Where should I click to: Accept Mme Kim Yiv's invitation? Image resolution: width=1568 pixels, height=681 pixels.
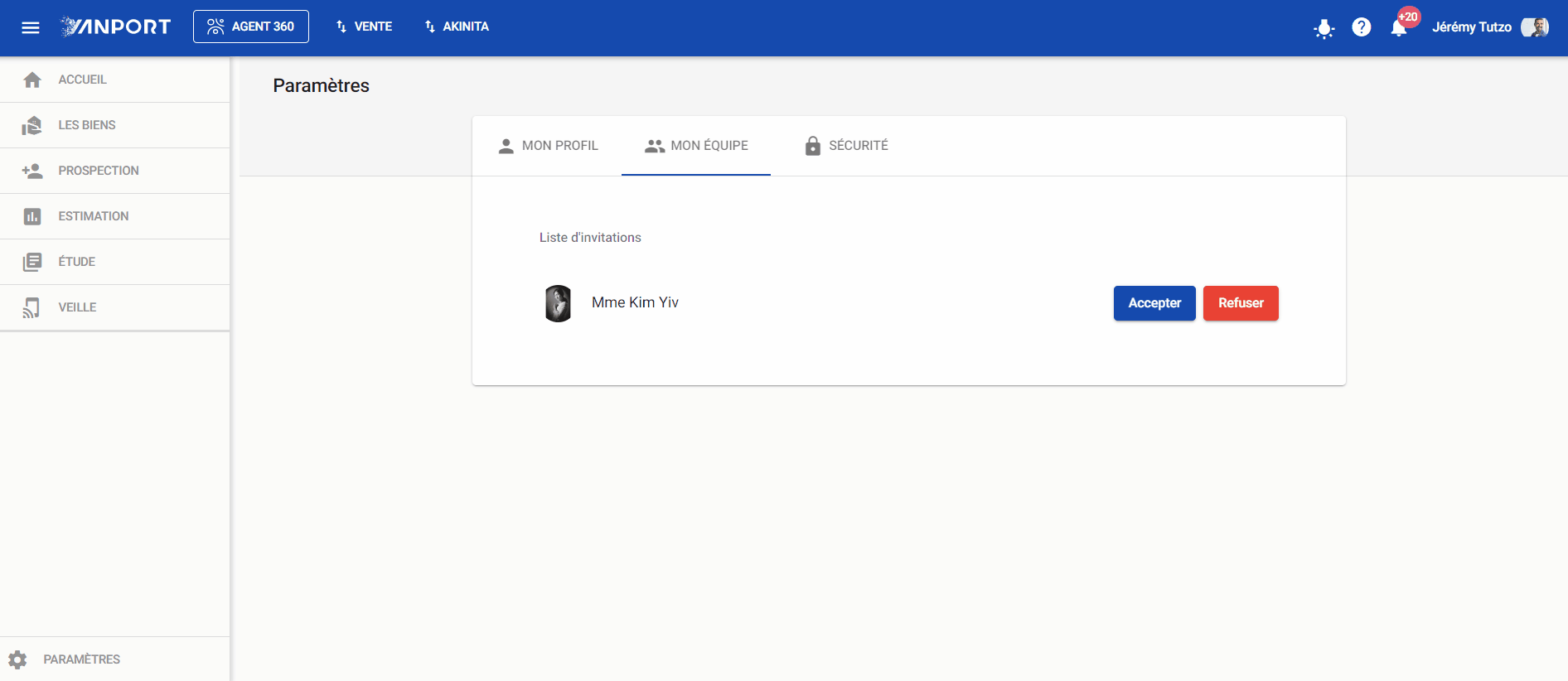click(1154, 303)
